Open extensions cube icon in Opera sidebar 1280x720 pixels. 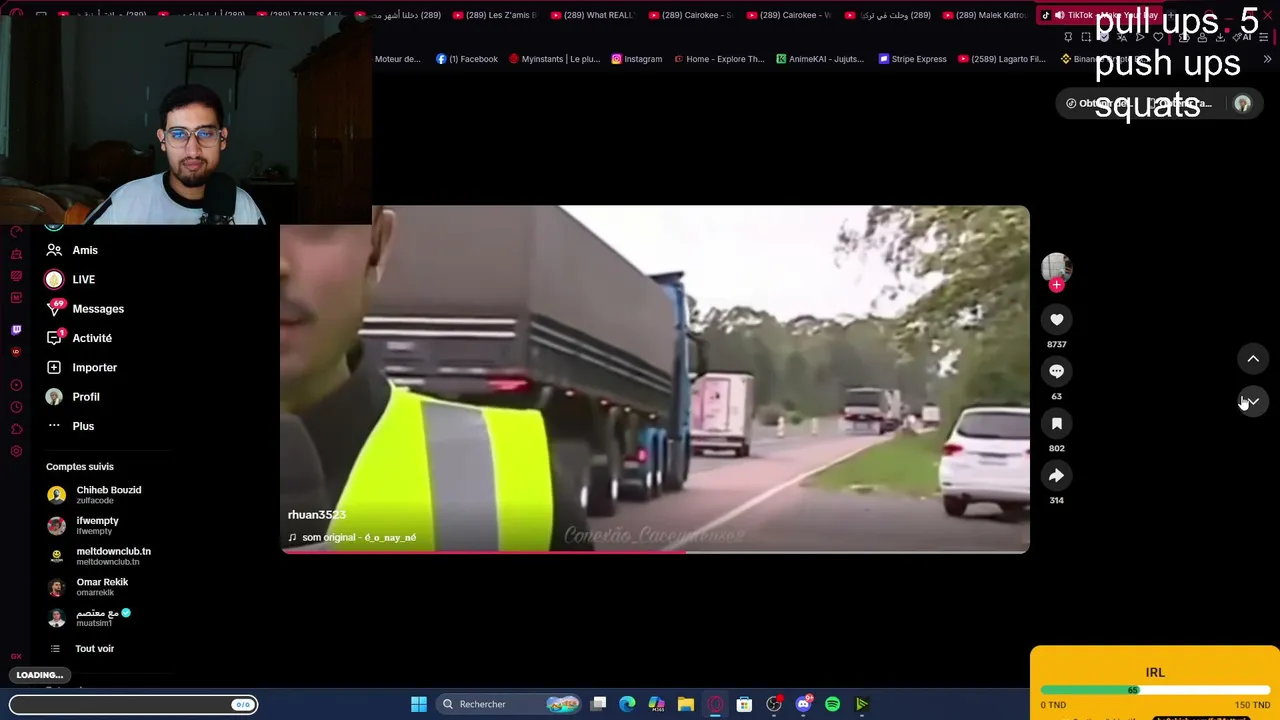pyautogui.click(x=16, y=429)
